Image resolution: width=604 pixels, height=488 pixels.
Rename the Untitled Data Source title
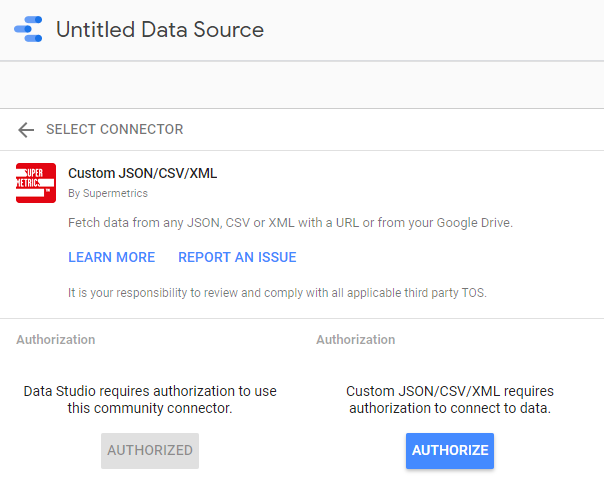click(x=160, y=30)
